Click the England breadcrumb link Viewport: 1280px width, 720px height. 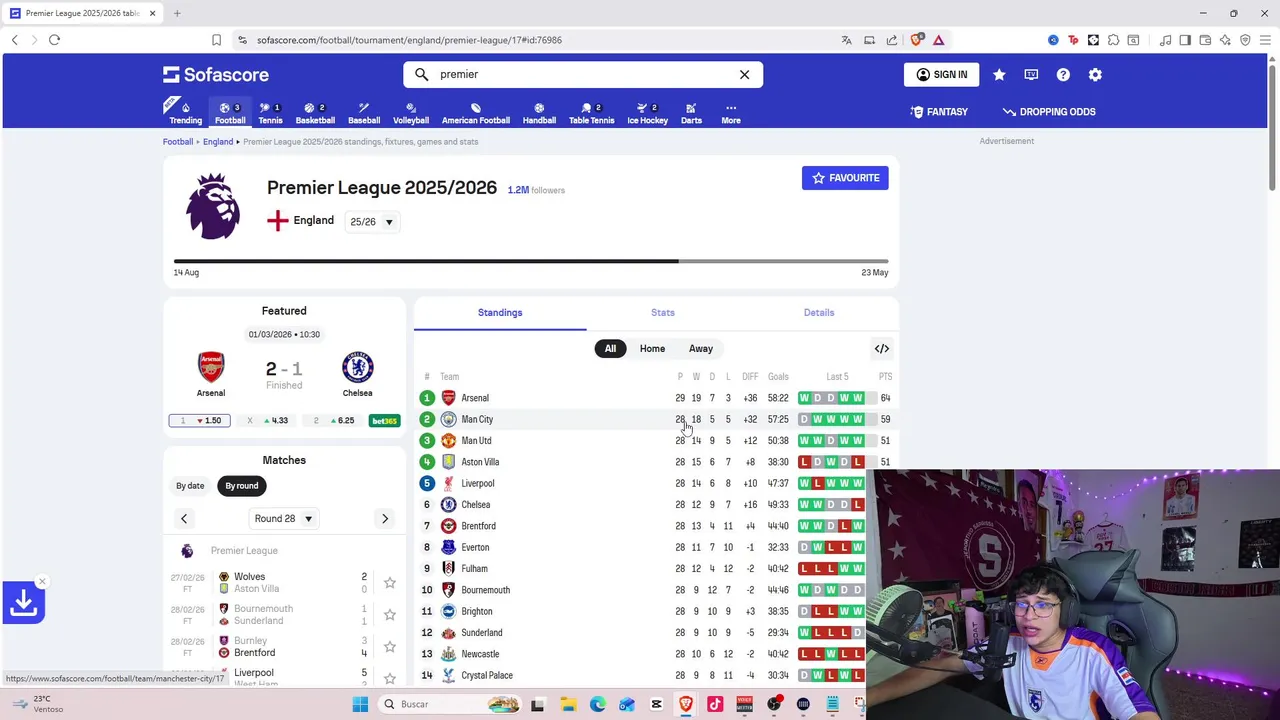point(218,142)
